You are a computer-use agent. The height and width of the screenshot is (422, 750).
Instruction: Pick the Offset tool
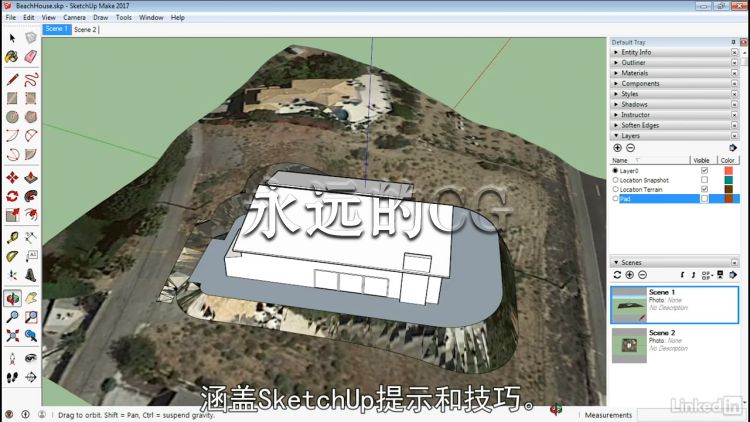click(x=31, y=215)
